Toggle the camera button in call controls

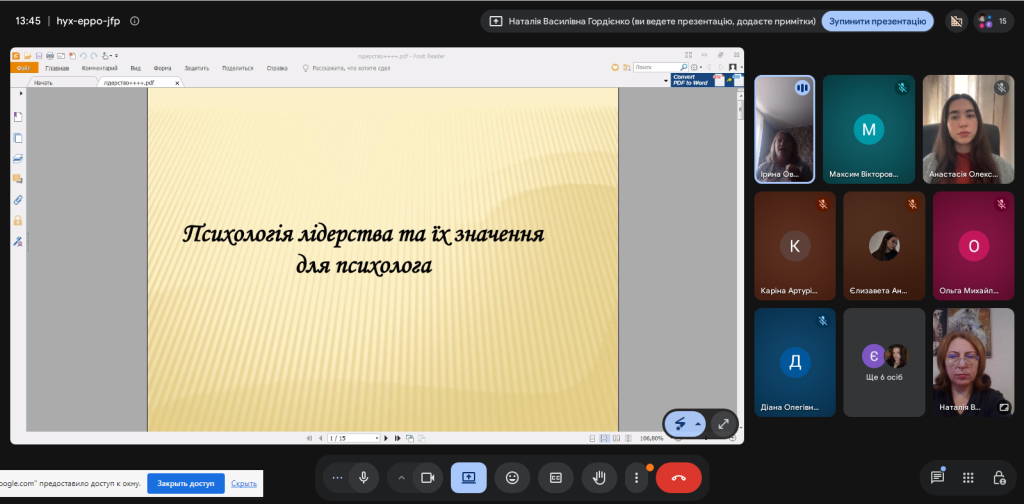428,478
